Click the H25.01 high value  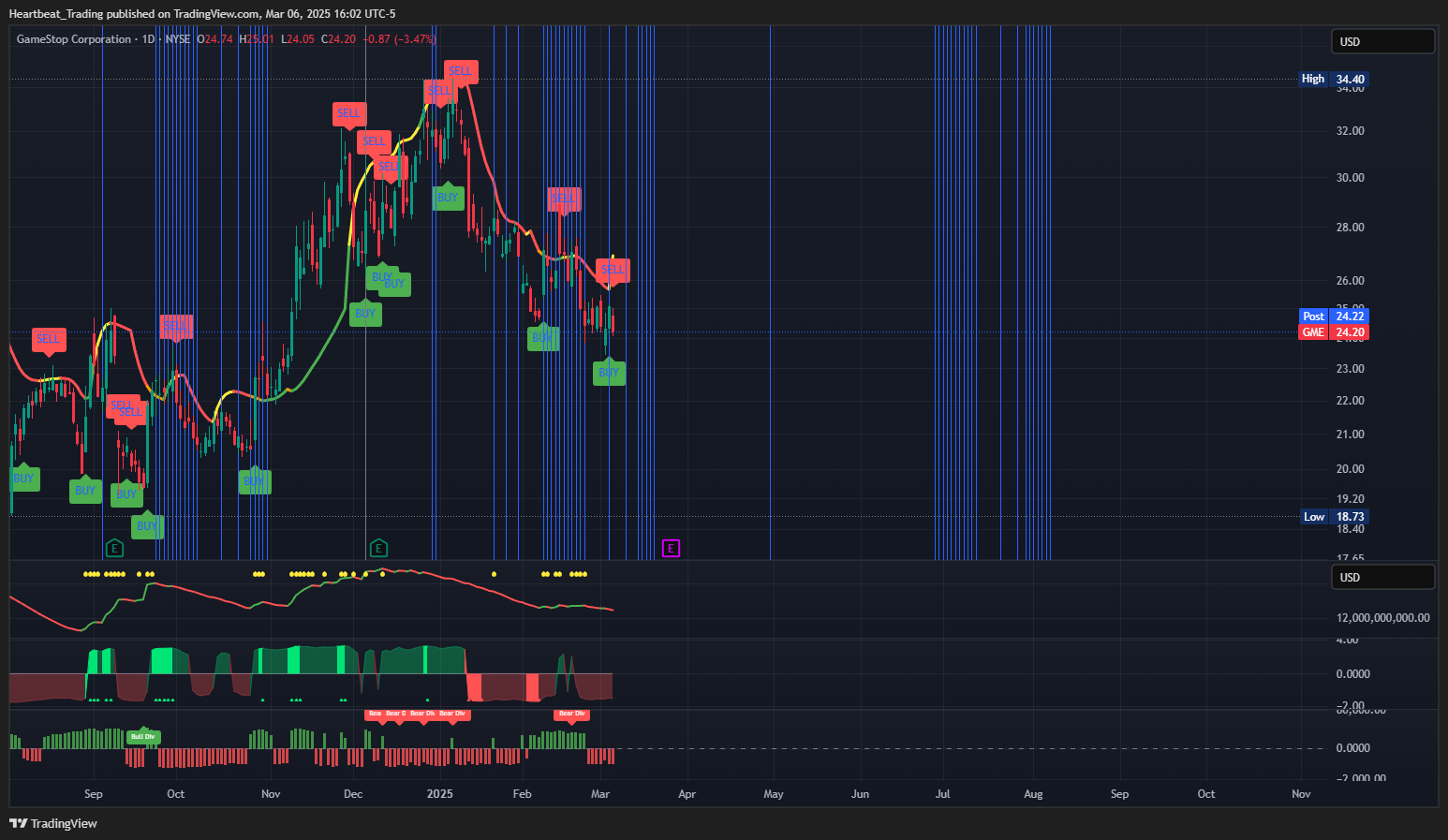[257, 39]
